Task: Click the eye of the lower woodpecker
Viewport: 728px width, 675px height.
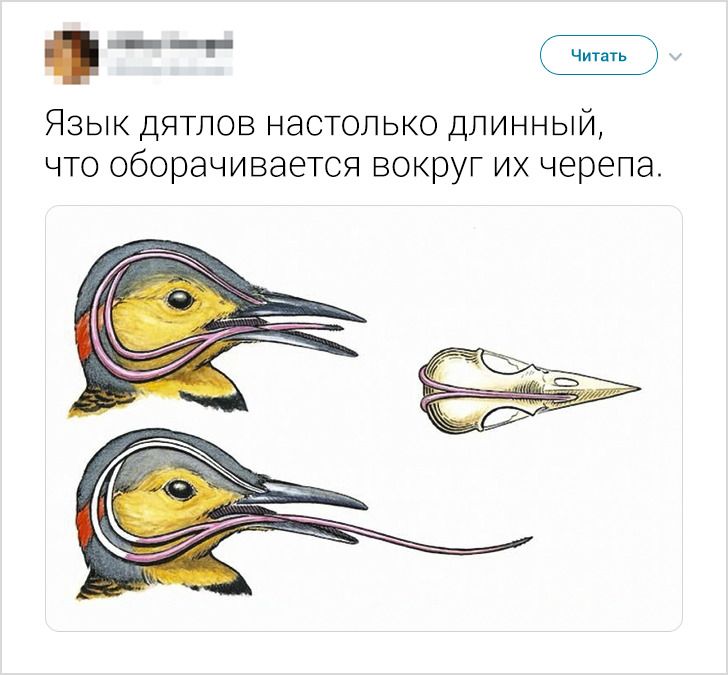Action: pyautogui.click(x=181, y=489)
